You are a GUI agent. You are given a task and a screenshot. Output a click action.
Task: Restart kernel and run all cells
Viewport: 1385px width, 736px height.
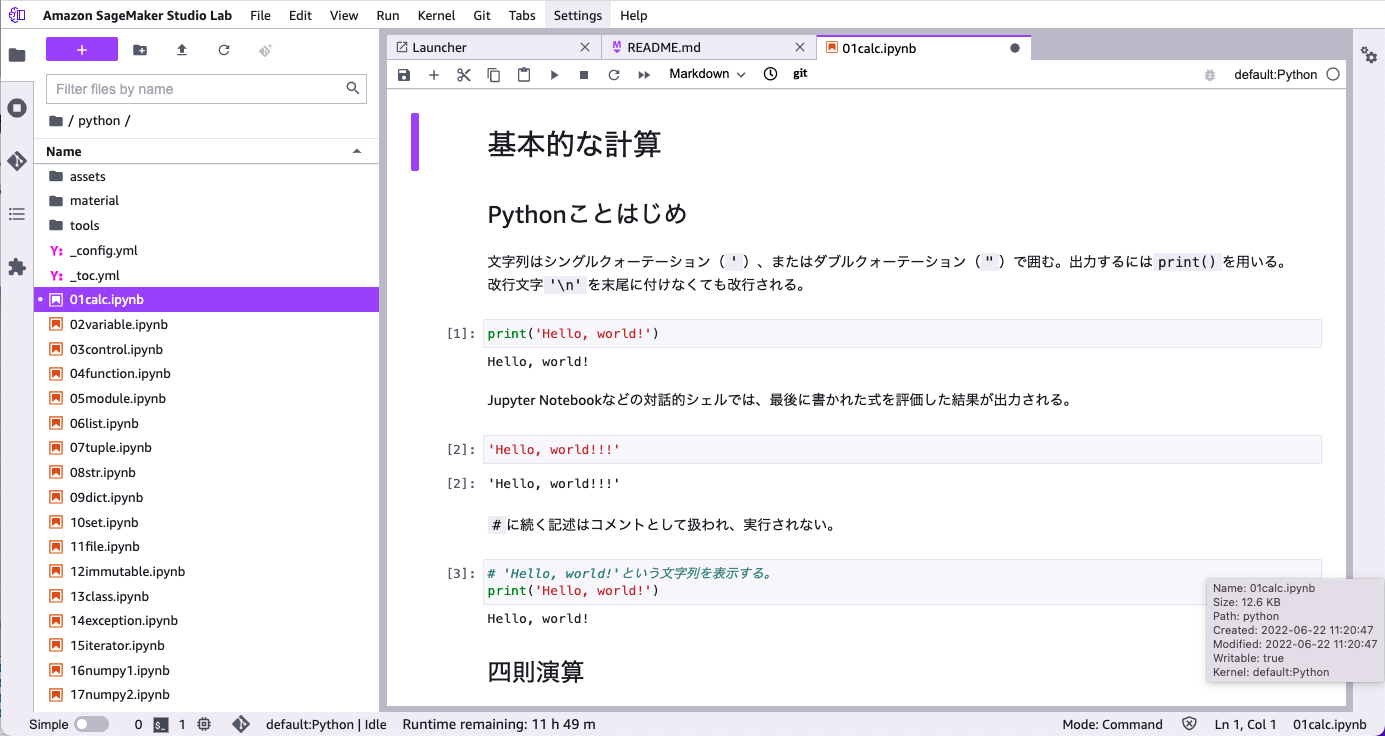[644, 75]
